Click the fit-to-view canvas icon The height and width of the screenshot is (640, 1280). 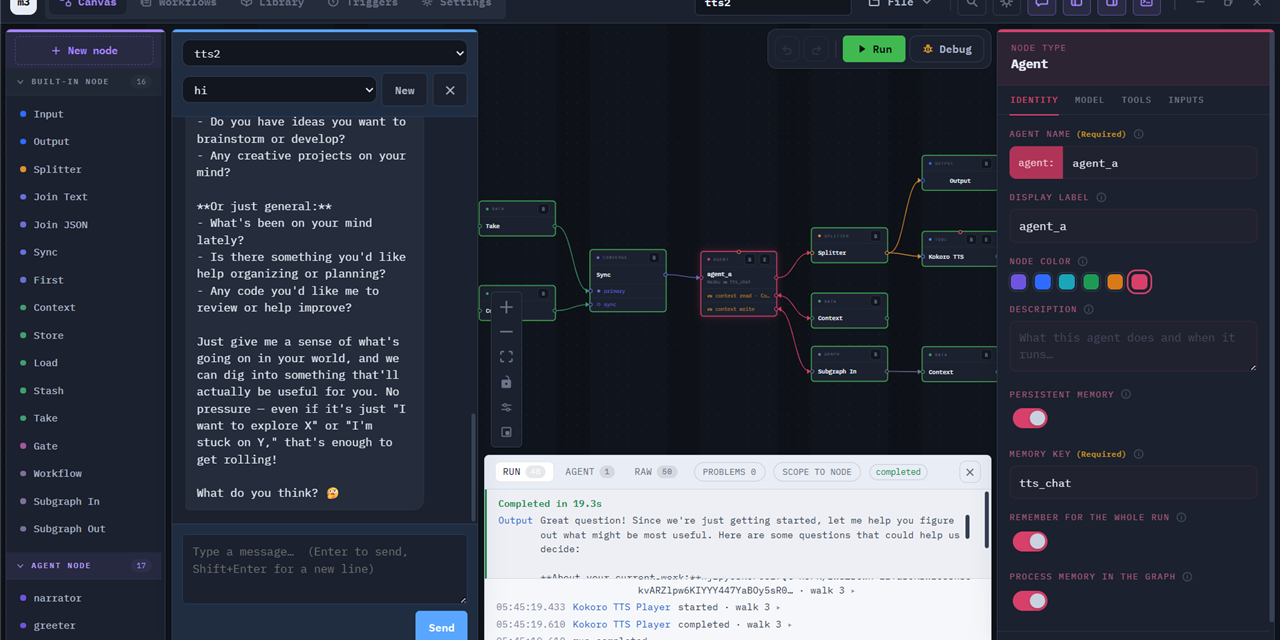point(506,357)
